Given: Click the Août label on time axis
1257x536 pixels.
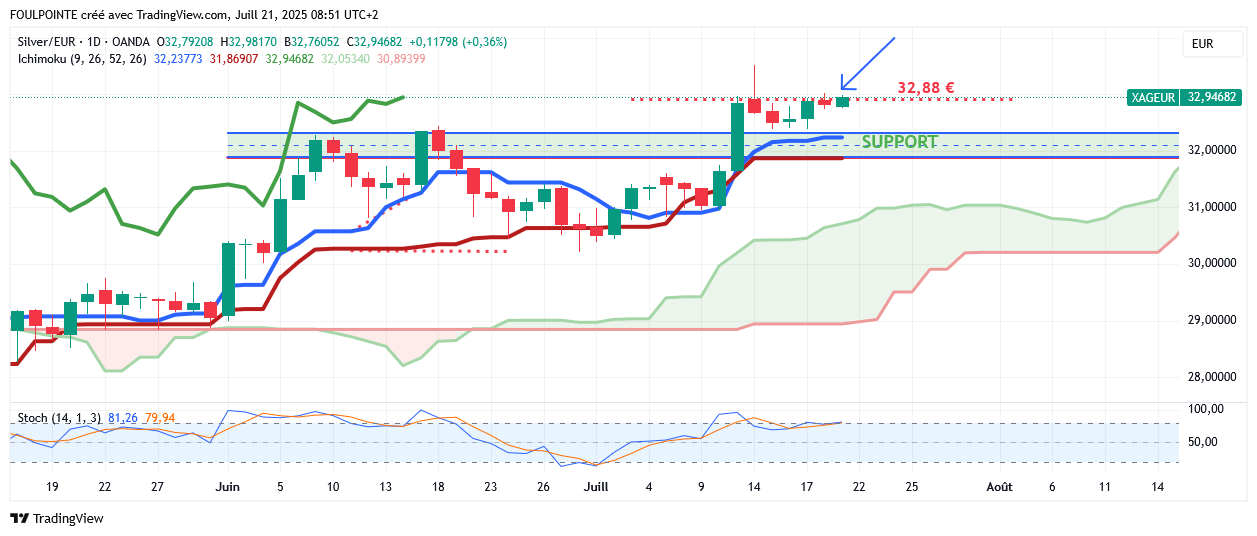Looking at the screenshot, I should [998, 487].
